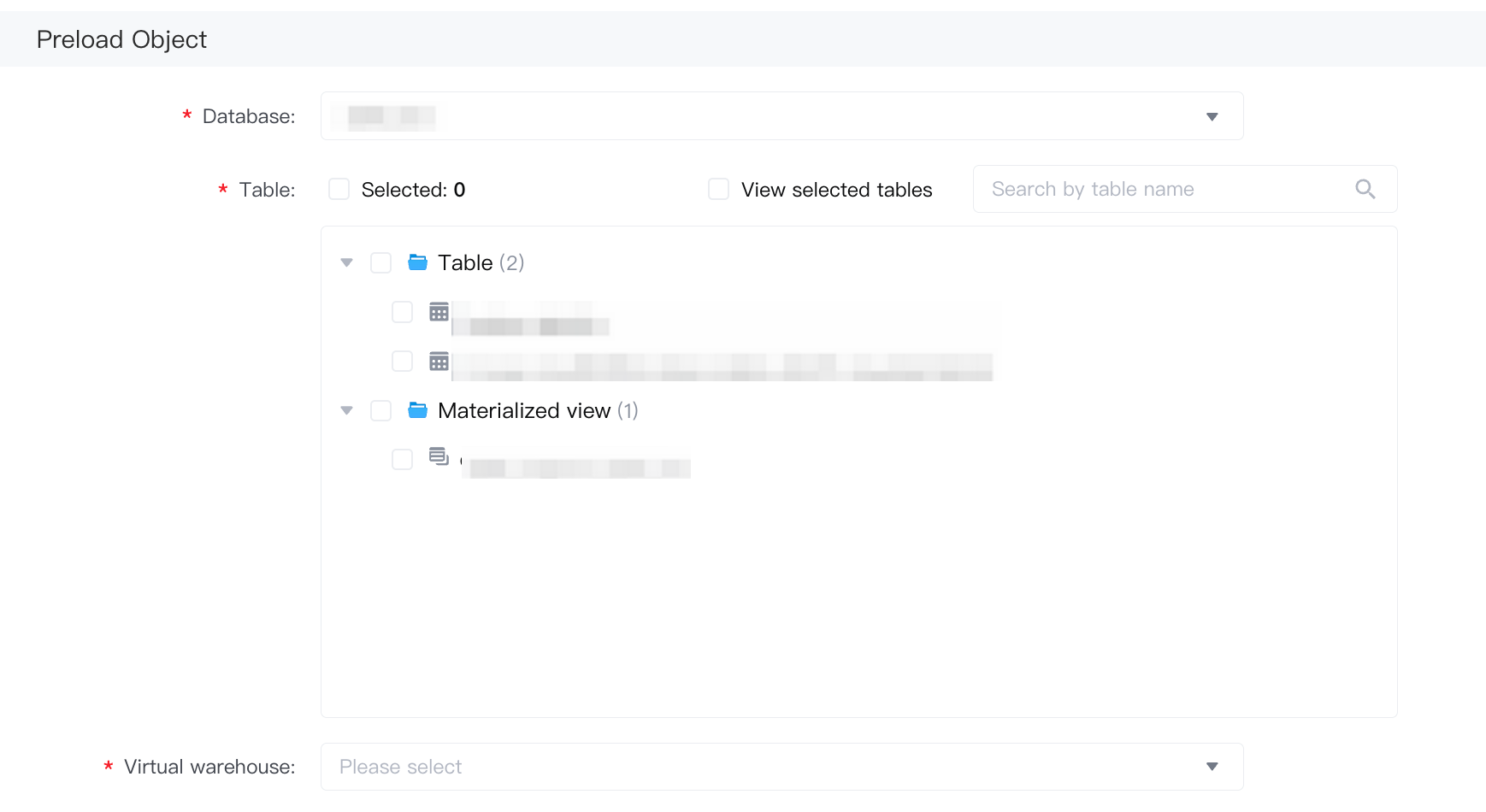Click the blue Table folder icon
The image size is (1486, 812).
point(417,262)
